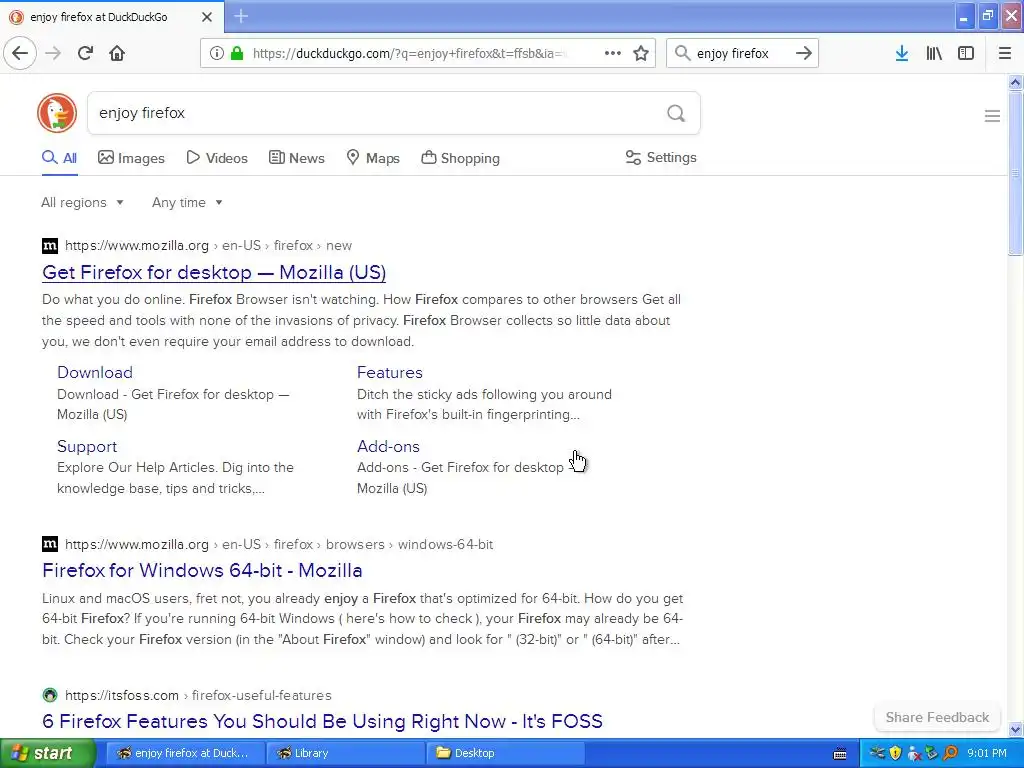Switch to Desktop folder in taskbar

pos(505,753)
